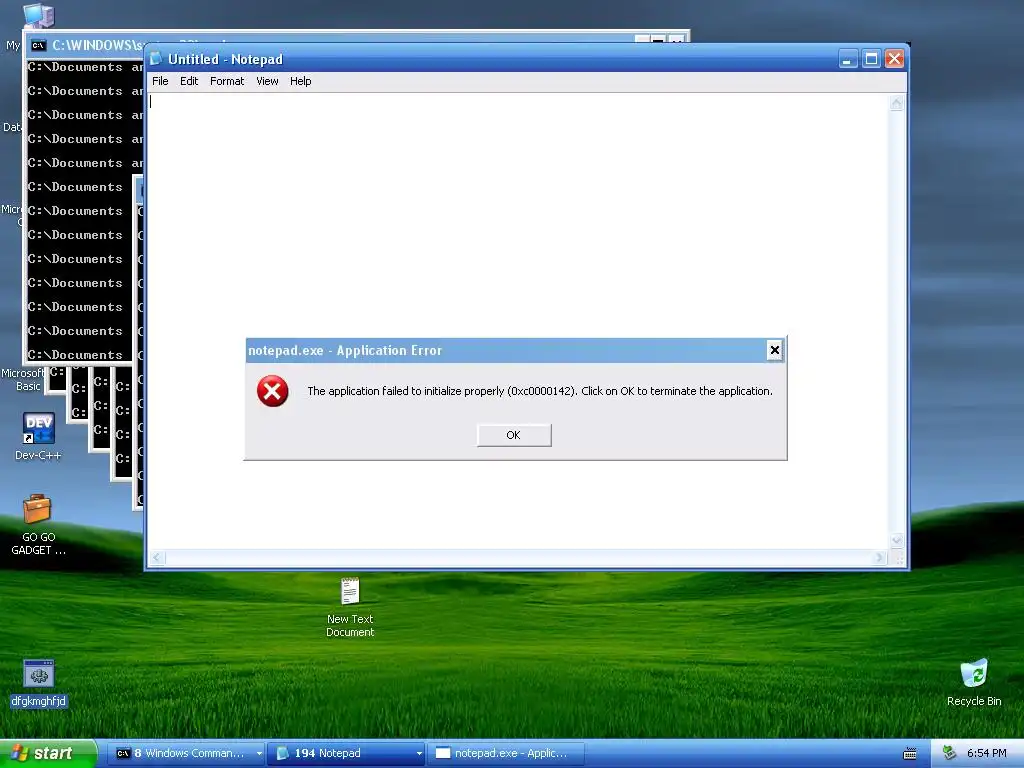The height and width of the screenshot is (768, 1024).
Task: Click Notepad's horizontal scrollbar left arrow
Action: click(157, 558)
